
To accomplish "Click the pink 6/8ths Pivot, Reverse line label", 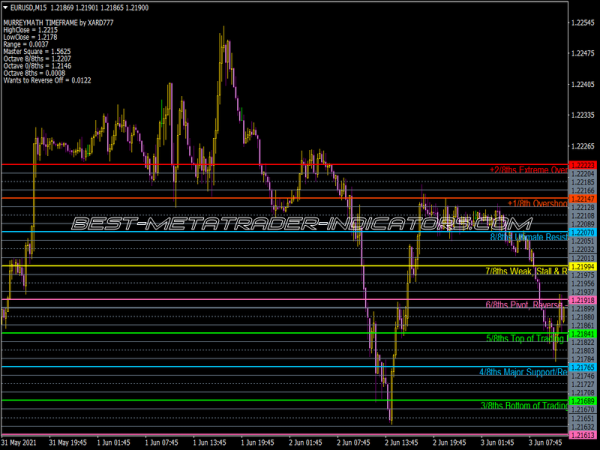I will (525, 305).
